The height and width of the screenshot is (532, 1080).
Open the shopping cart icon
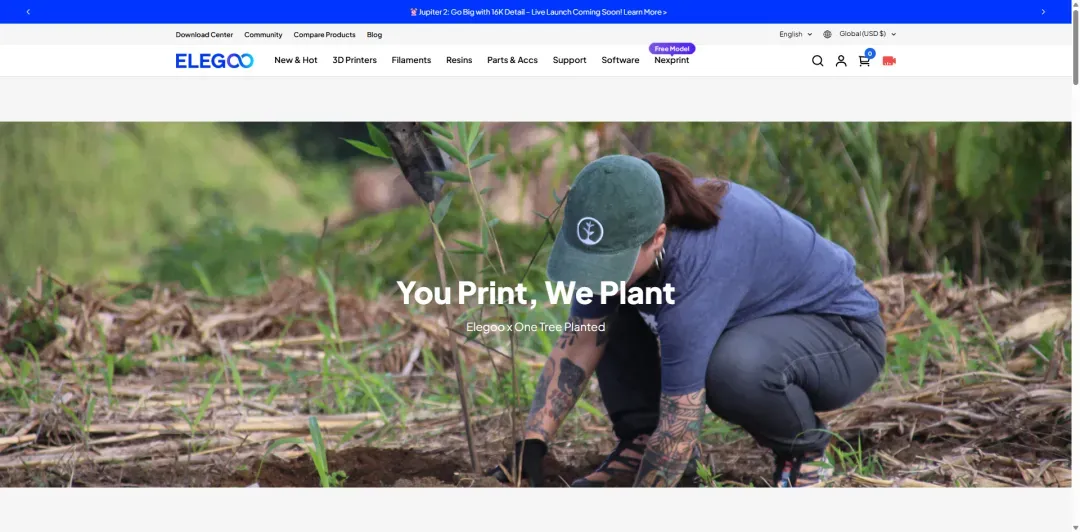point(864,61)
